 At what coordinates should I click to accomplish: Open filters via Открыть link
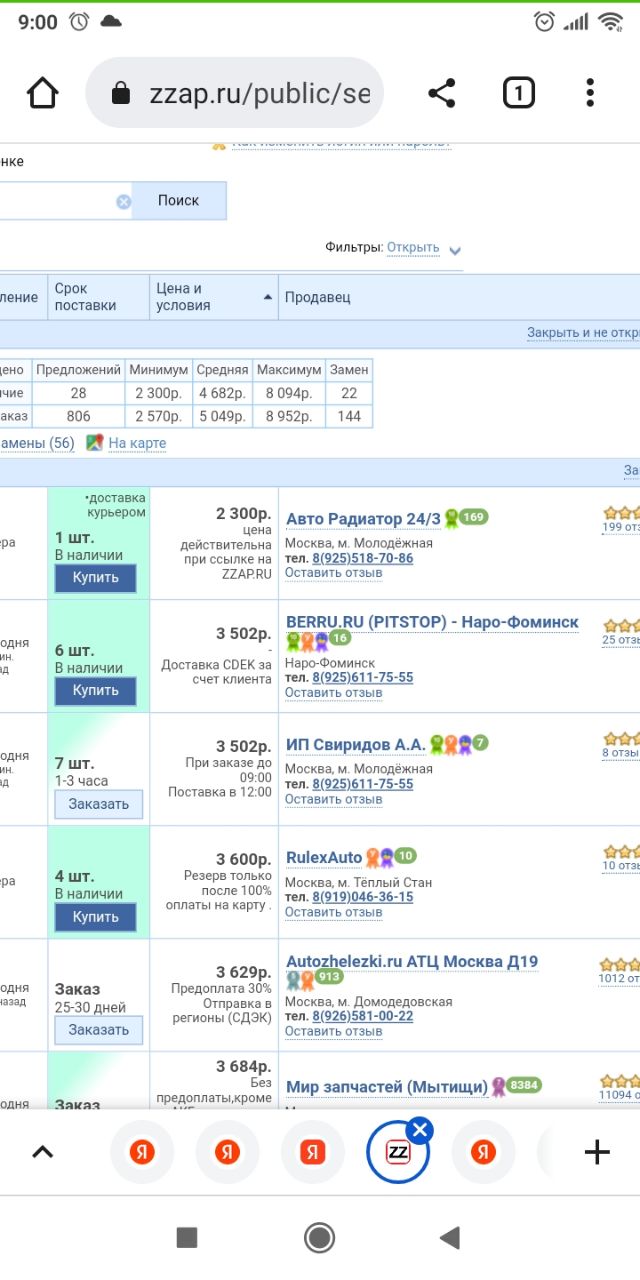pos(413,247)
